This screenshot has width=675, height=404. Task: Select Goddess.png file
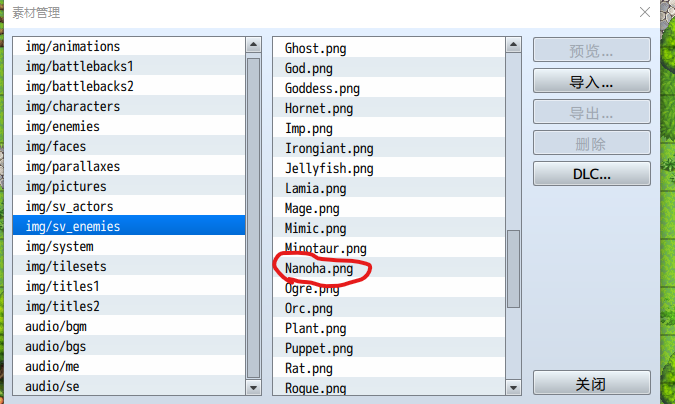(x=389, y=88)
